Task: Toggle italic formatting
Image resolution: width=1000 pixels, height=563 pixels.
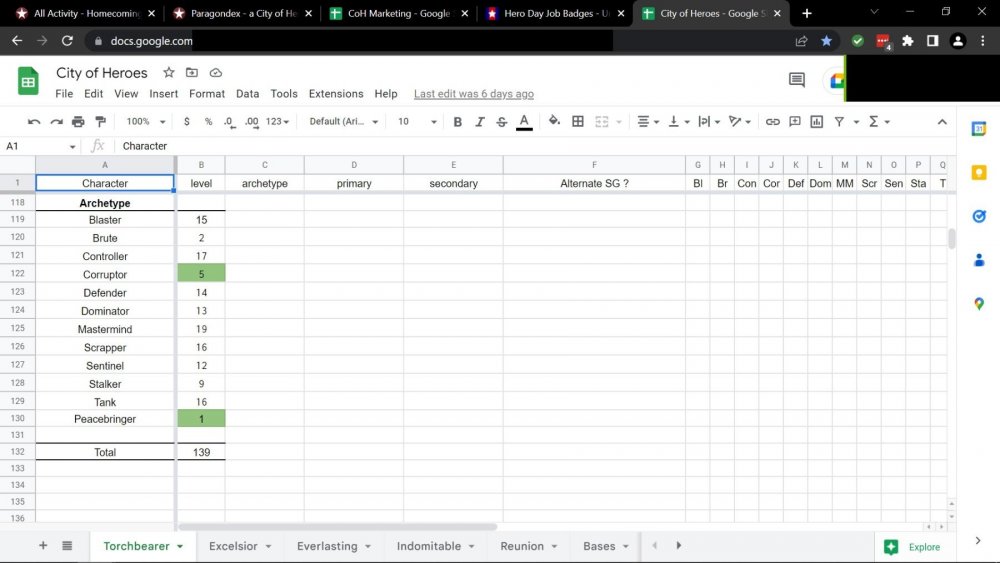Action: tap(480, 121)
